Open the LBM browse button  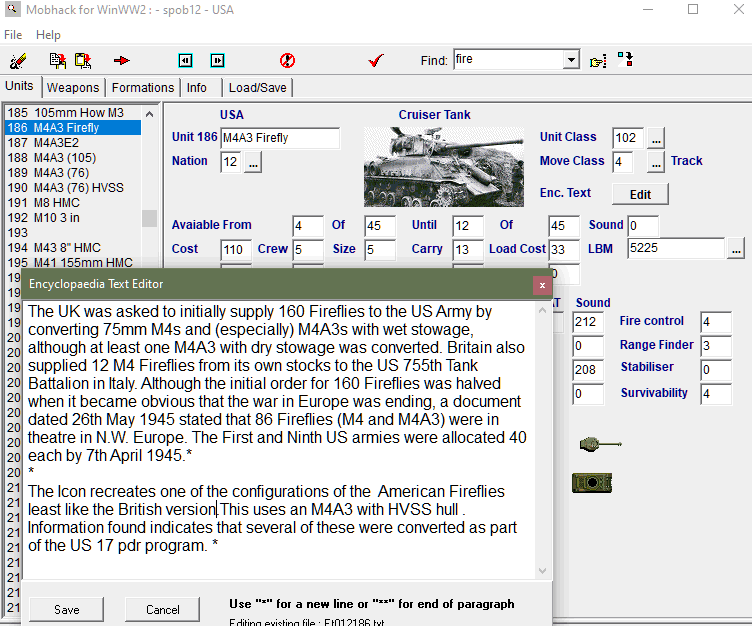pos(736,248)
